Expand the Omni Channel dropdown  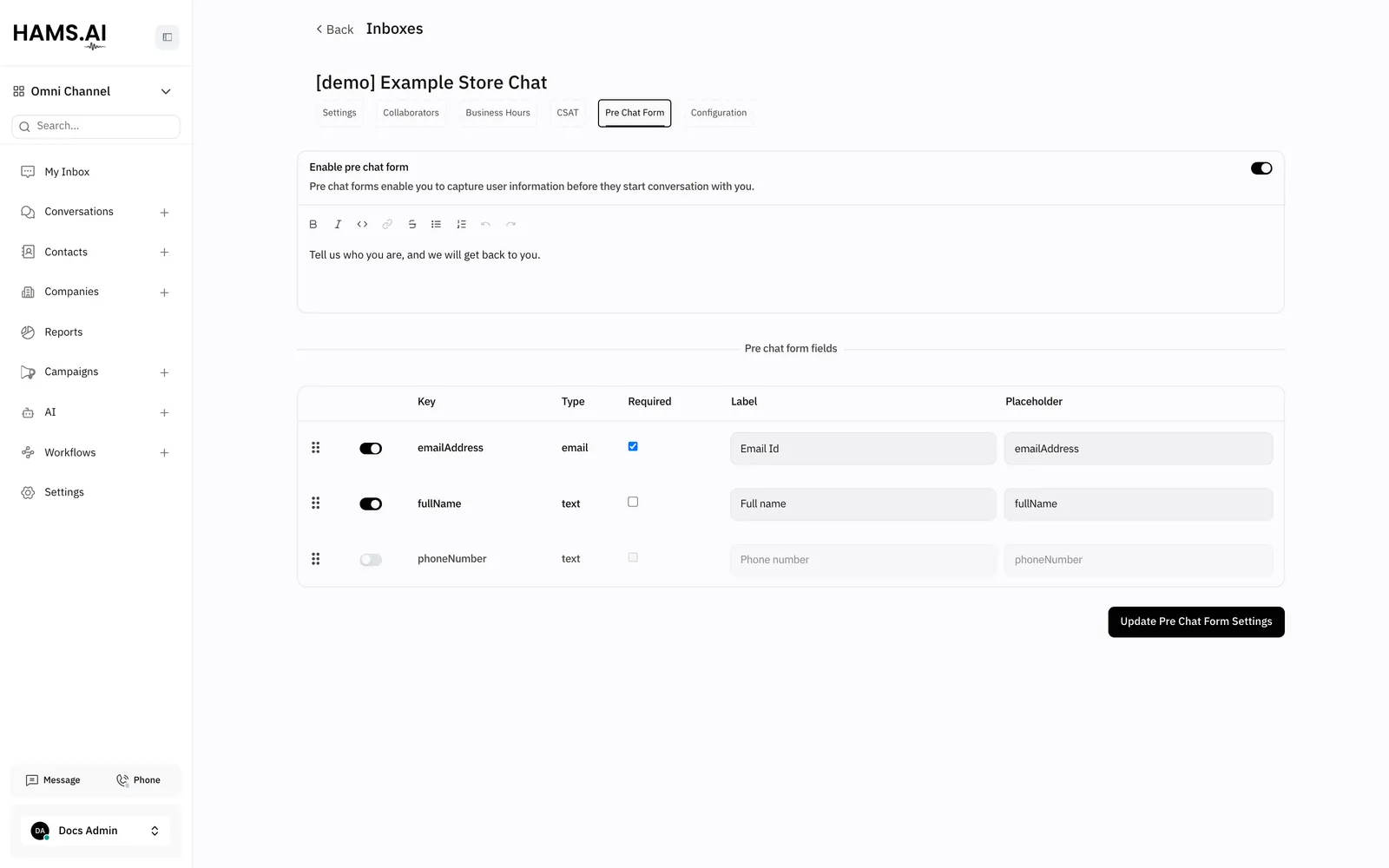pyautogui.click(x=166, y=91)
